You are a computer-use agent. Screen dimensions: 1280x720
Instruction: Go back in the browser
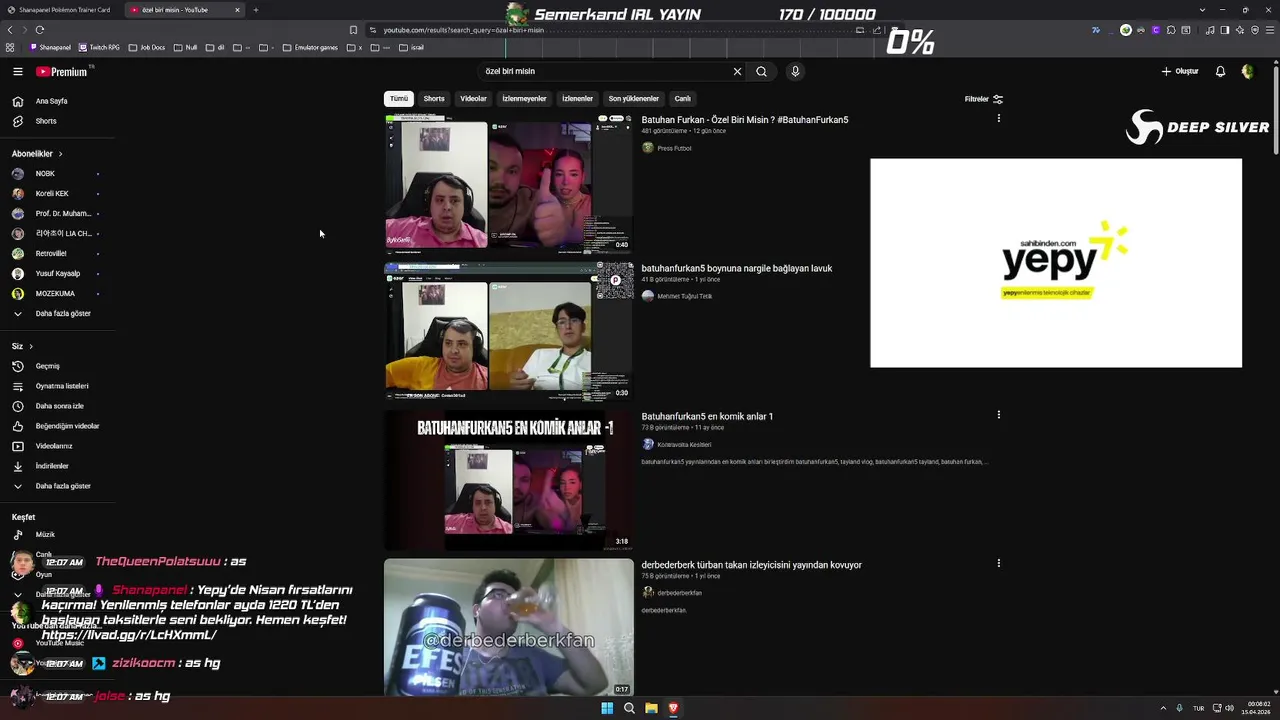(10, 30)
